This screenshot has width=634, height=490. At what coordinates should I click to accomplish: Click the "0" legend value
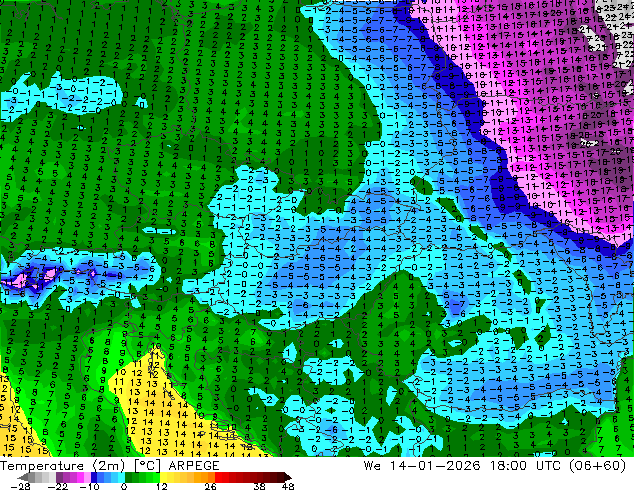point(124,486)
